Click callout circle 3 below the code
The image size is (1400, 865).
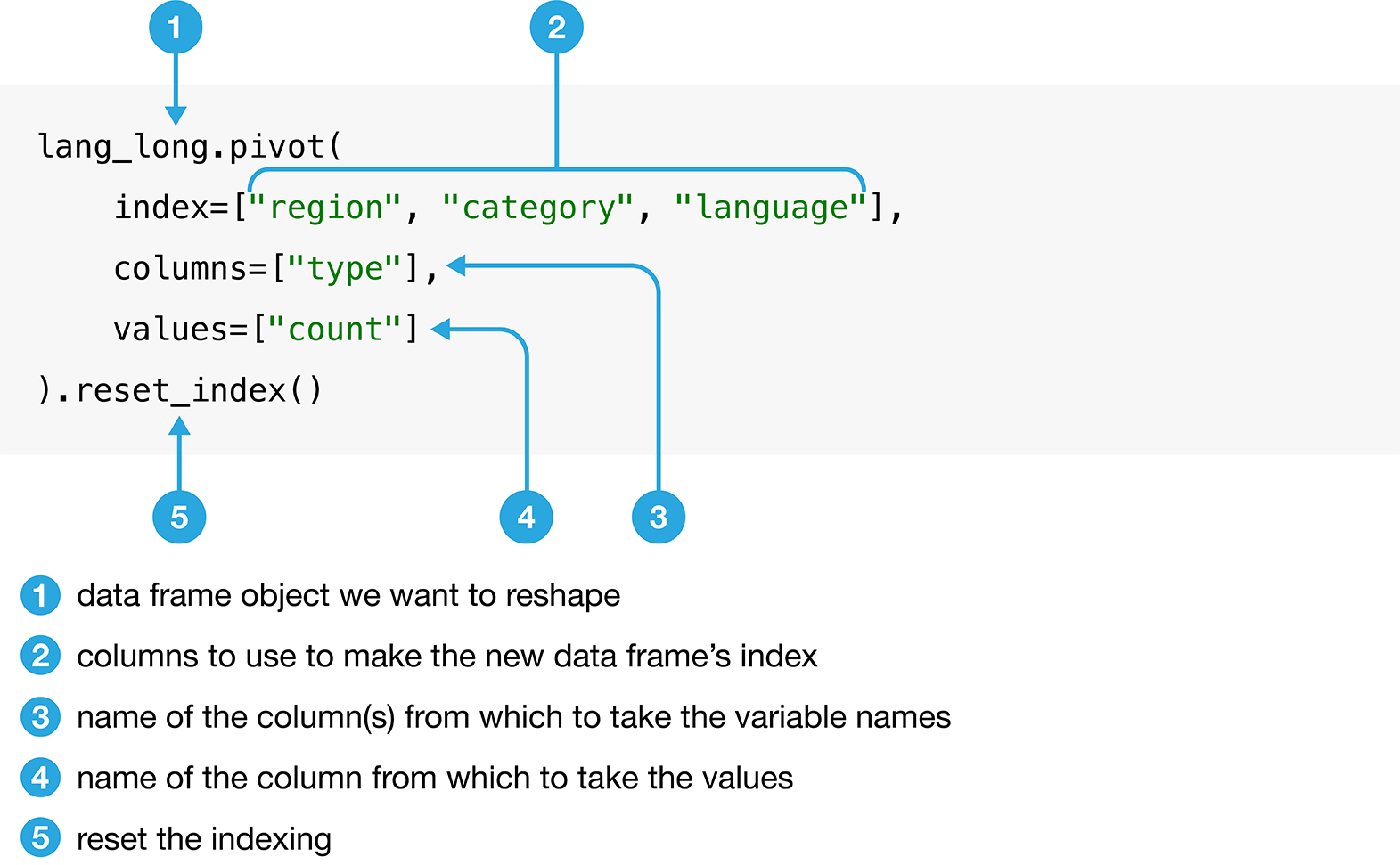click(658, 517)
